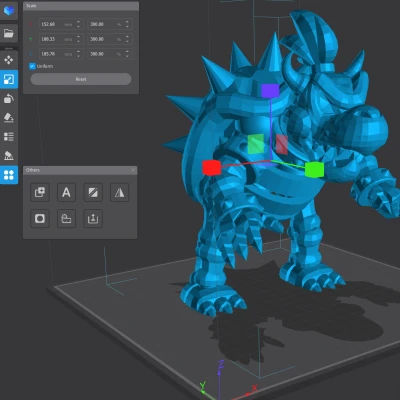Toggle the Others four-dots tool

(x=9, y=175)
